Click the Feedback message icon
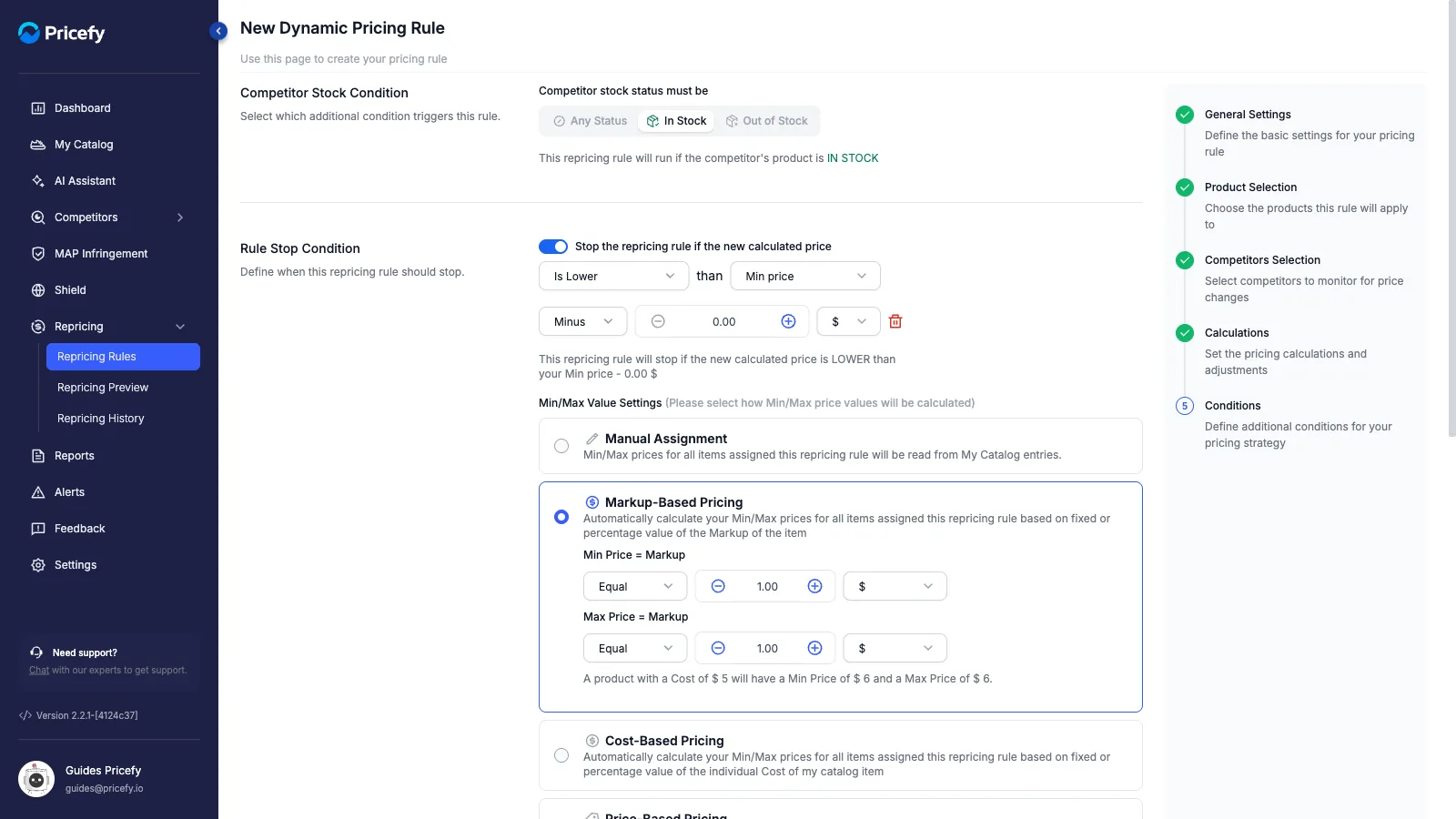 [x=38, y=529]
